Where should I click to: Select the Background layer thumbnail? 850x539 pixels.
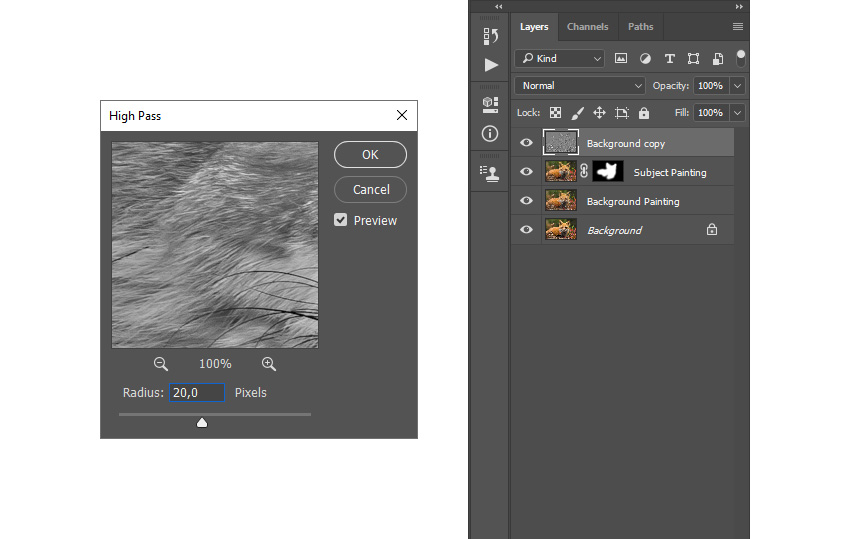click(561, 229)
